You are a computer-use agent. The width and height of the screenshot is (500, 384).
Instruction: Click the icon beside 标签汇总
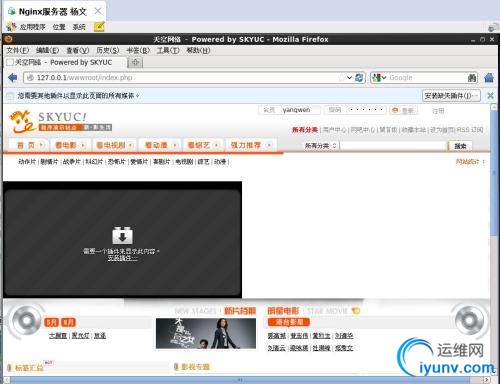(x=9, y=367)
